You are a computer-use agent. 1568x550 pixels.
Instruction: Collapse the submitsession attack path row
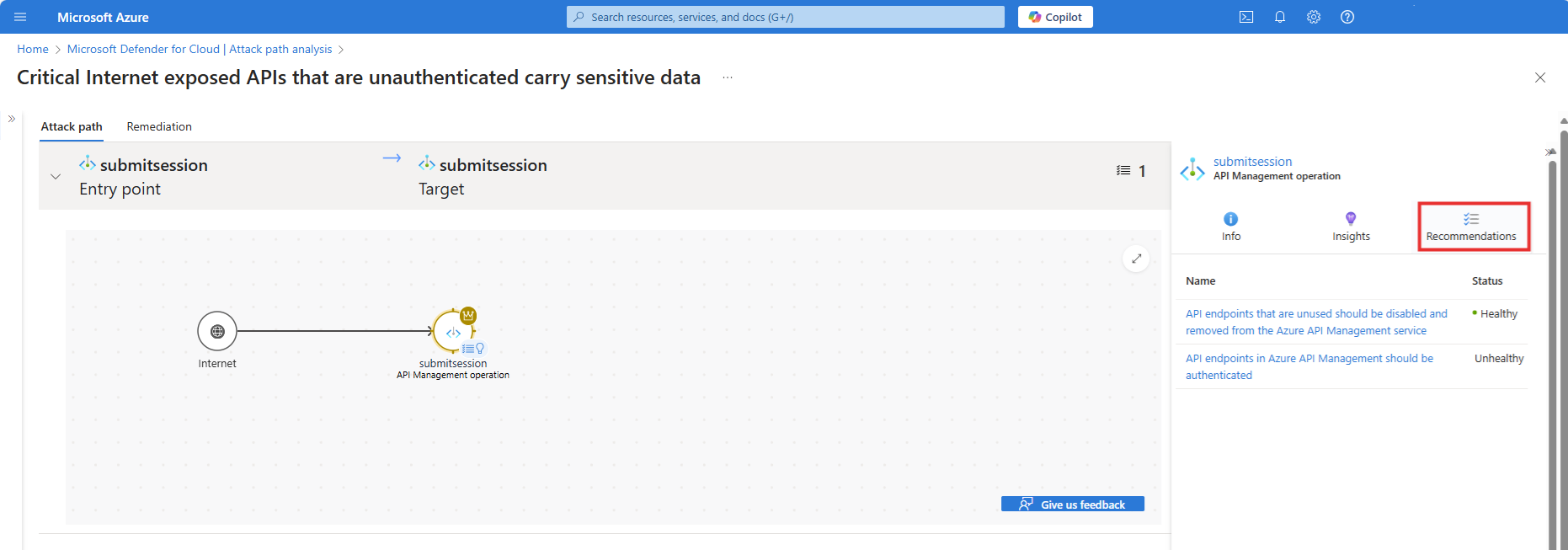pos(56,177)
